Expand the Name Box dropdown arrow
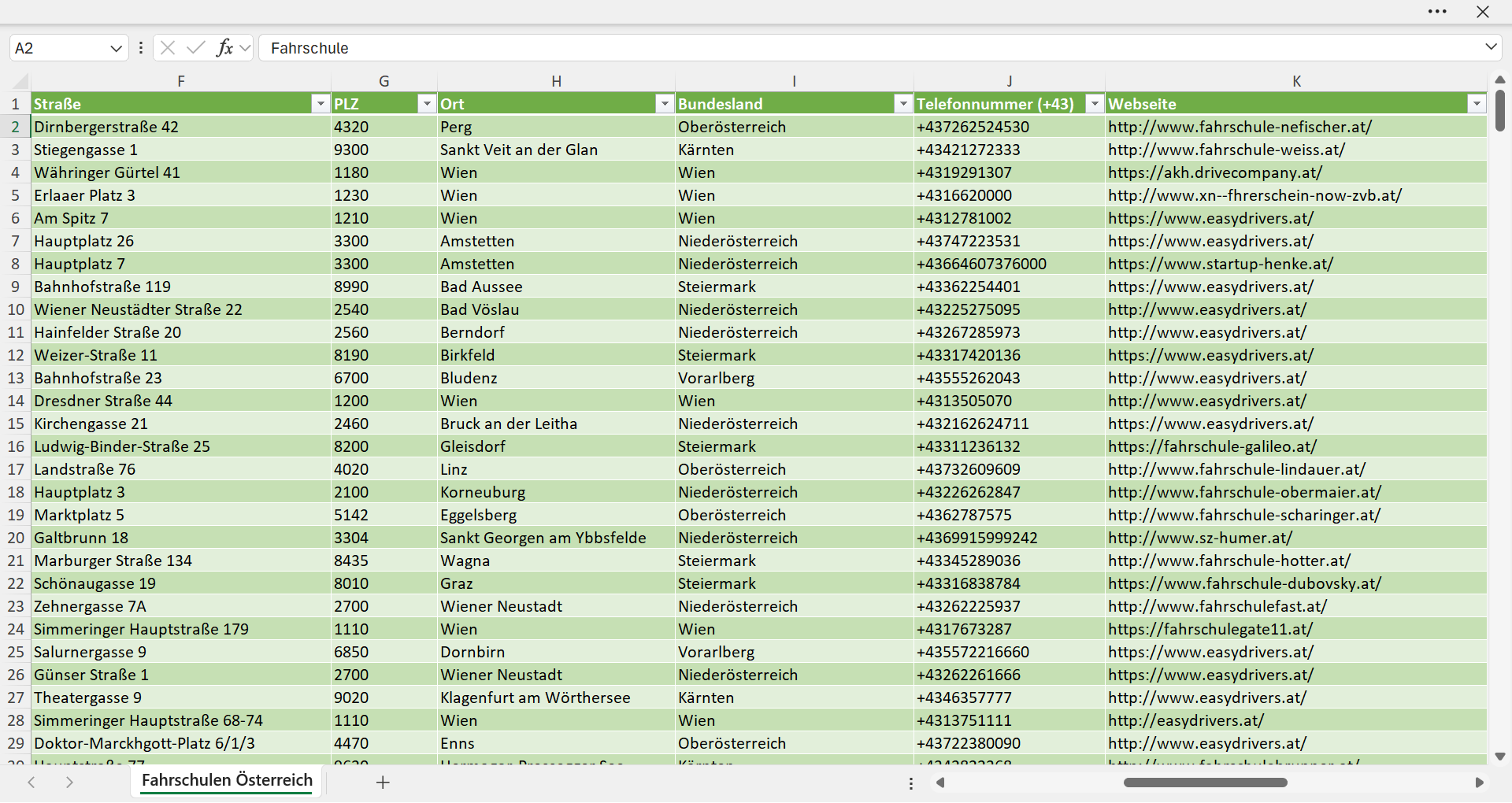The height and width of the screenshot is (803, 1512). click(117, 48)
